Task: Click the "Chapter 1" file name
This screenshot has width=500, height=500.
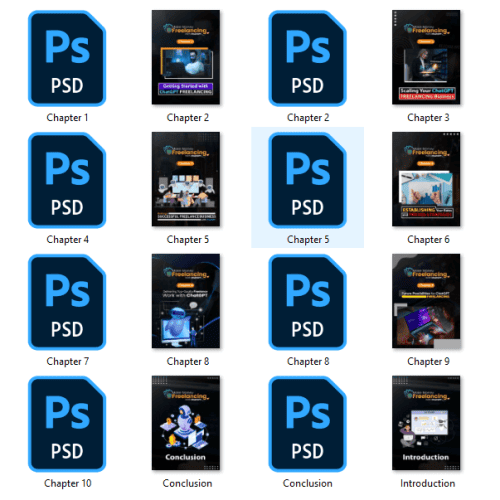Action: (x=67, y=118)
